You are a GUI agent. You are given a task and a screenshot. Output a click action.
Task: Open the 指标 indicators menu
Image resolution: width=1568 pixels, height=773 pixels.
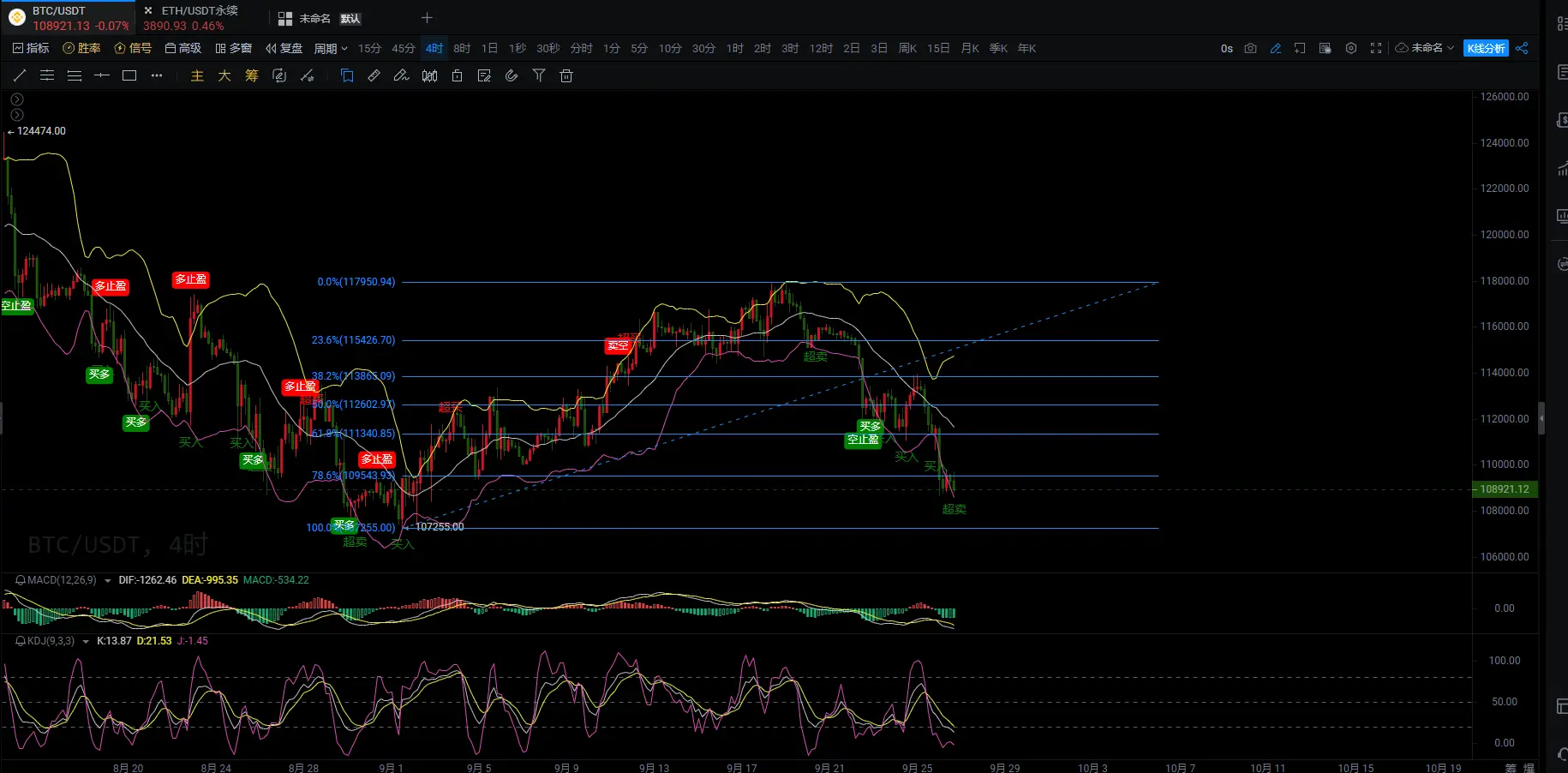31,49
